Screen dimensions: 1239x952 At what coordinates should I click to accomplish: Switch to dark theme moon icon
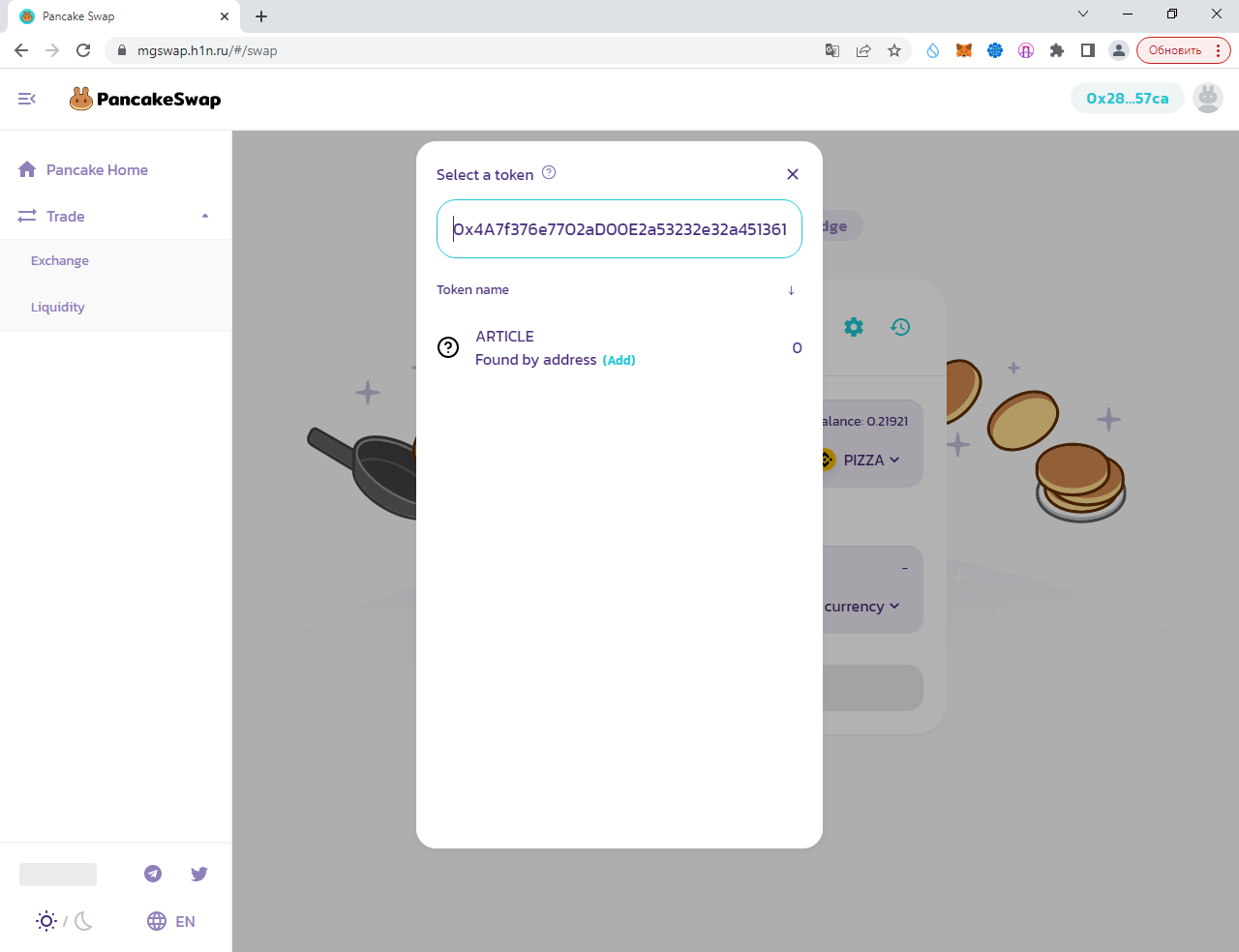pyautogui.click(x=83, y=921)
